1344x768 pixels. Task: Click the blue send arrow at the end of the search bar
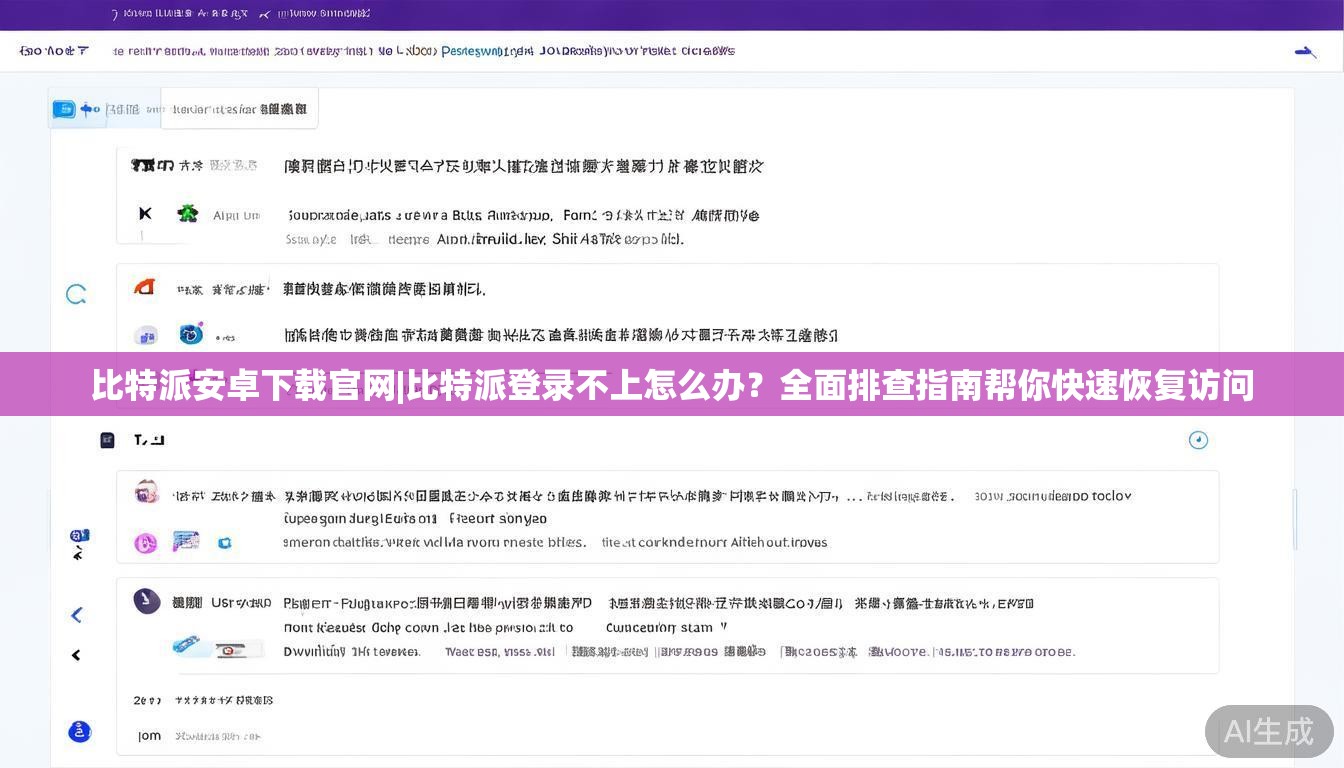click(1305, 51)
